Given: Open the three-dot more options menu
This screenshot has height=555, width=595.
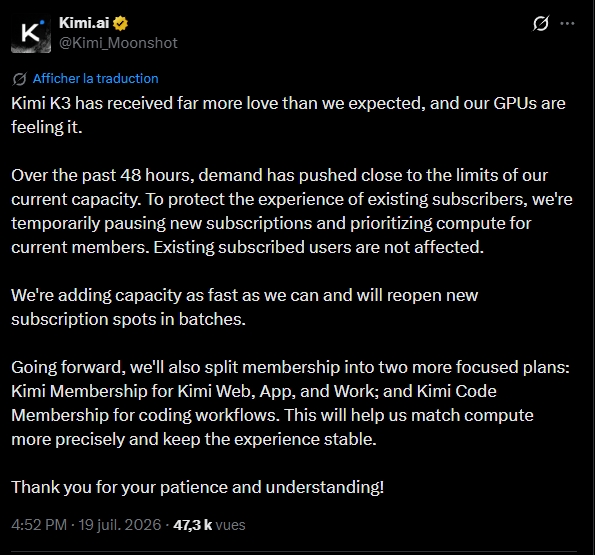Looking at the screenshot, I should [x=567, y=24].
